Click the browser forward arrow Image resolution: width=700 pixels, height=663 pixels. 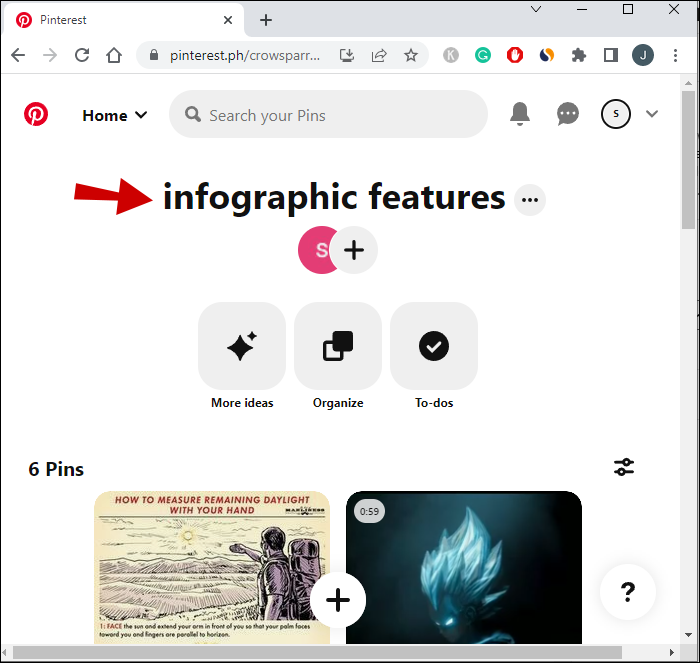pos(50,55)
